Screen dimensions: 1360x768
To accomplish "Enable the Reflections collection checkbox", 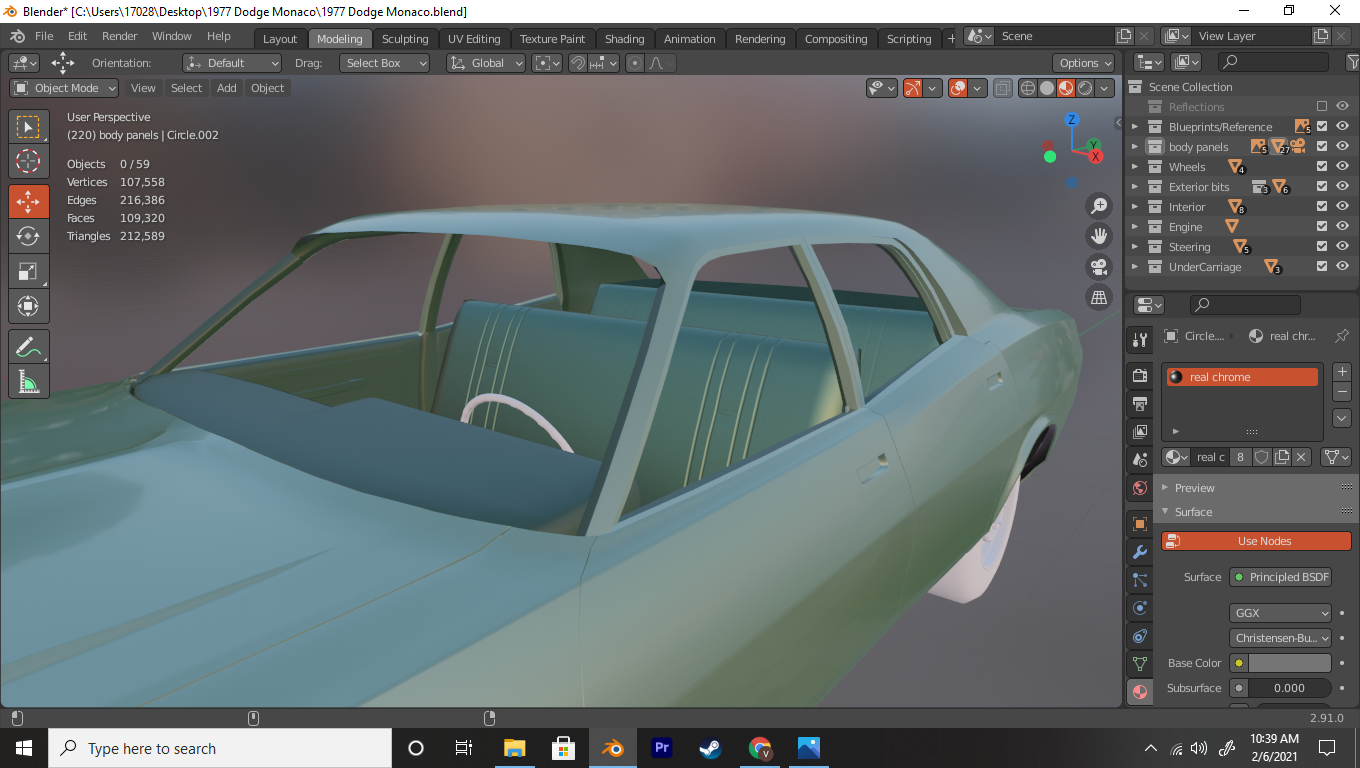I will [1322, 107].
